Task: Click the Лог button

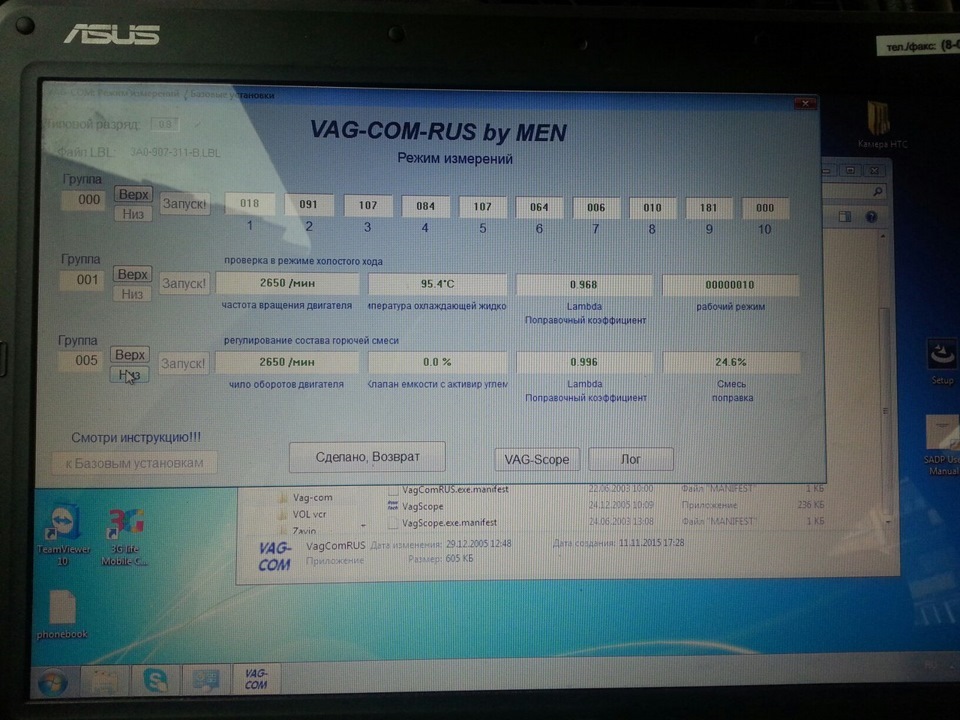Action: pos(631,459)
